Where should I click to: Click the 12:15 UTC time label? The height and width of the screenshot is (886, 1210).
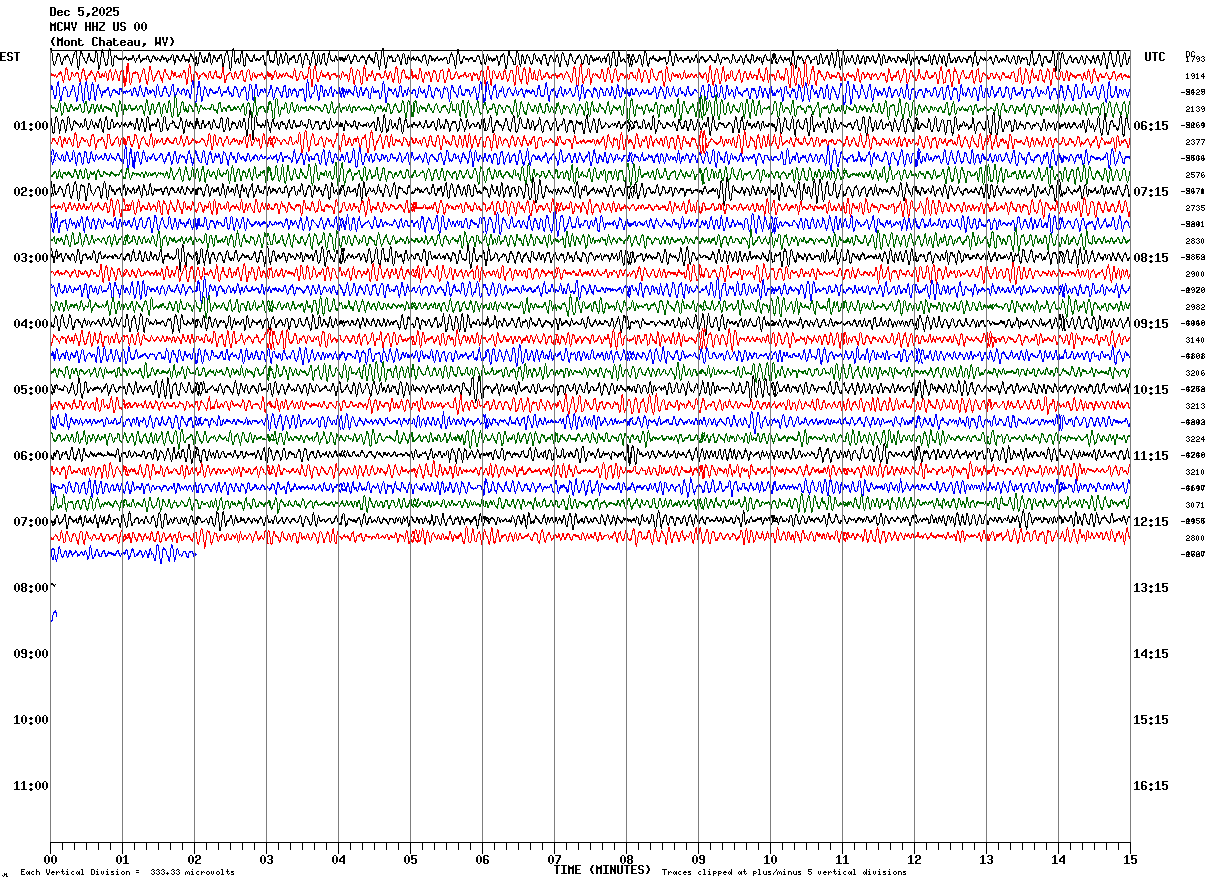coord(1150,522)
